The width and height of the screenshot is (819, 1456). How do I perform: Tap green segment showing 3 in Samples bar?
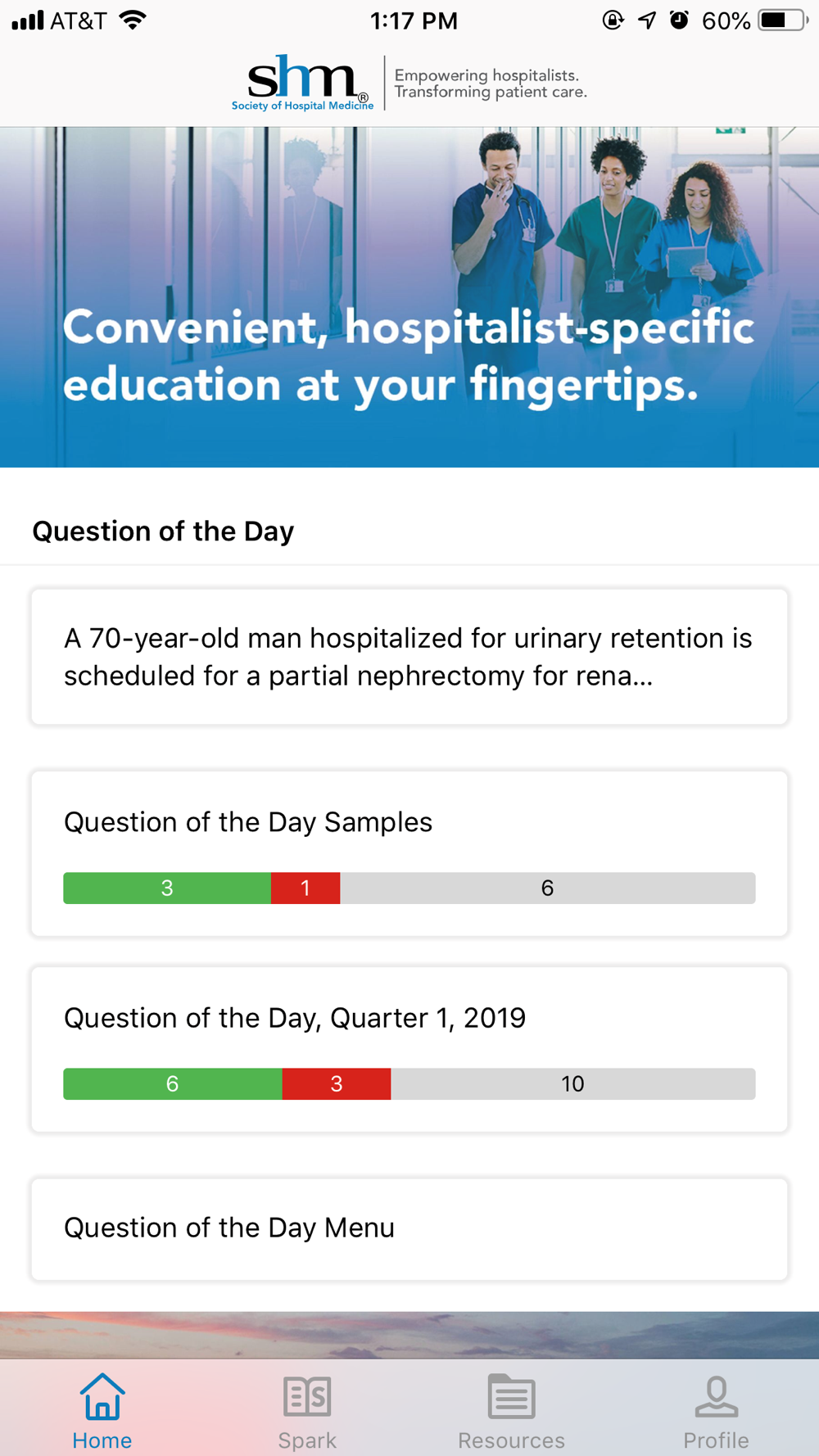(x=167, y=889)
